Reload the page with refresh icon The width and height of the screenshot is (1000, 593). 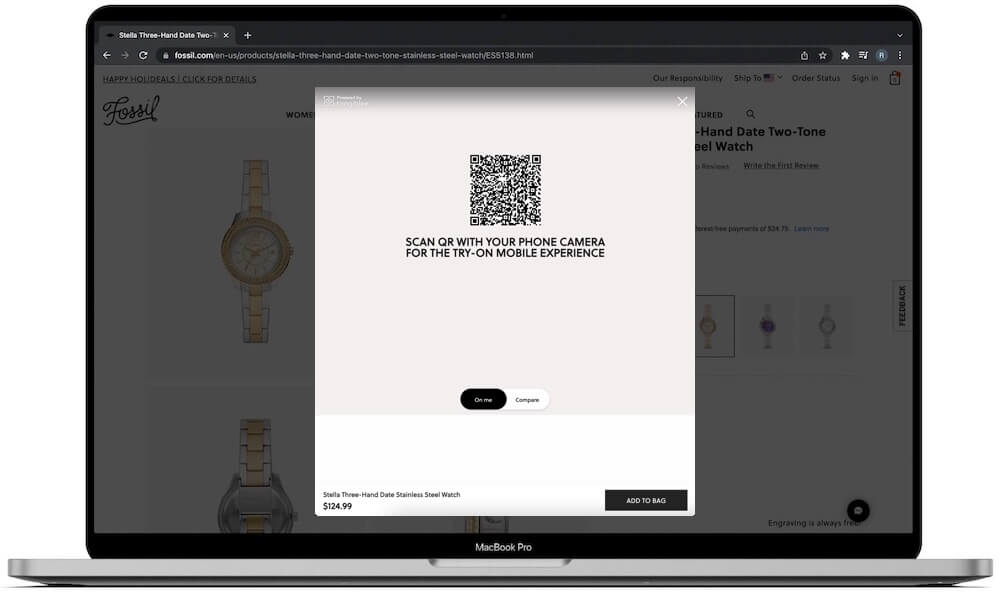pos(143,55)
